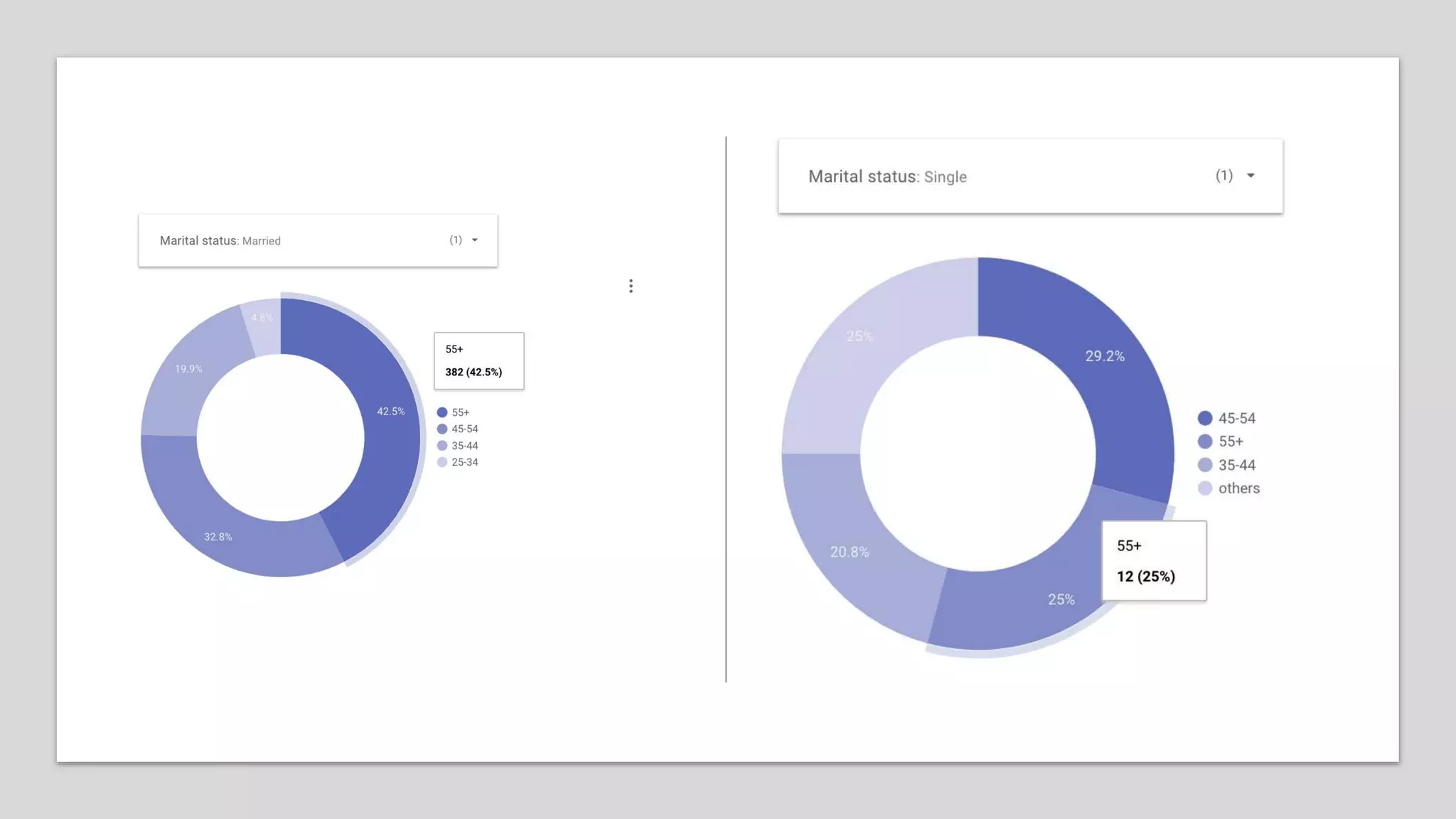Screen dimensions: 1456x819
Task: Open the three-dot chart options menu
Action: [x=631, y=286]
